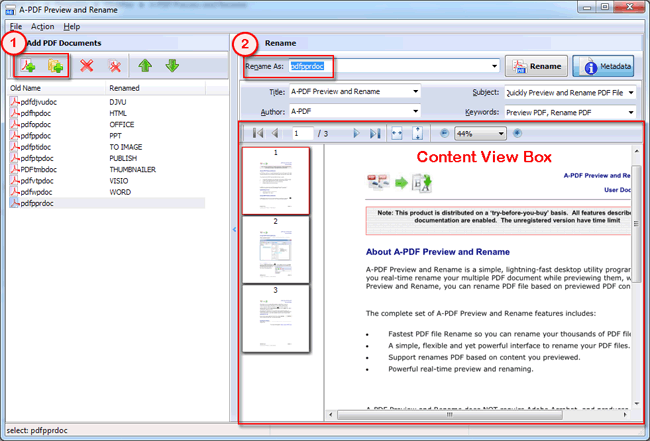Click the Add PDF file icon
Screen dimensions: 650x441
click(x=28, y=66)
